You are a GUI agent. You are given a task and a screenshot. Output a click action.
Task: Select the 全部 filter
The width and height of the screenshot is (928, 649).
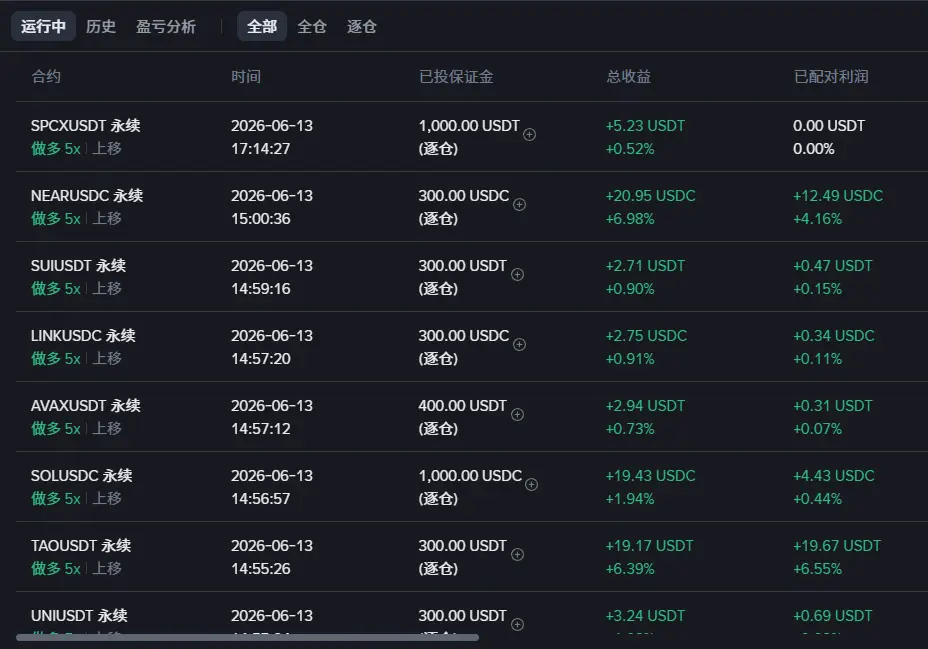262,26
